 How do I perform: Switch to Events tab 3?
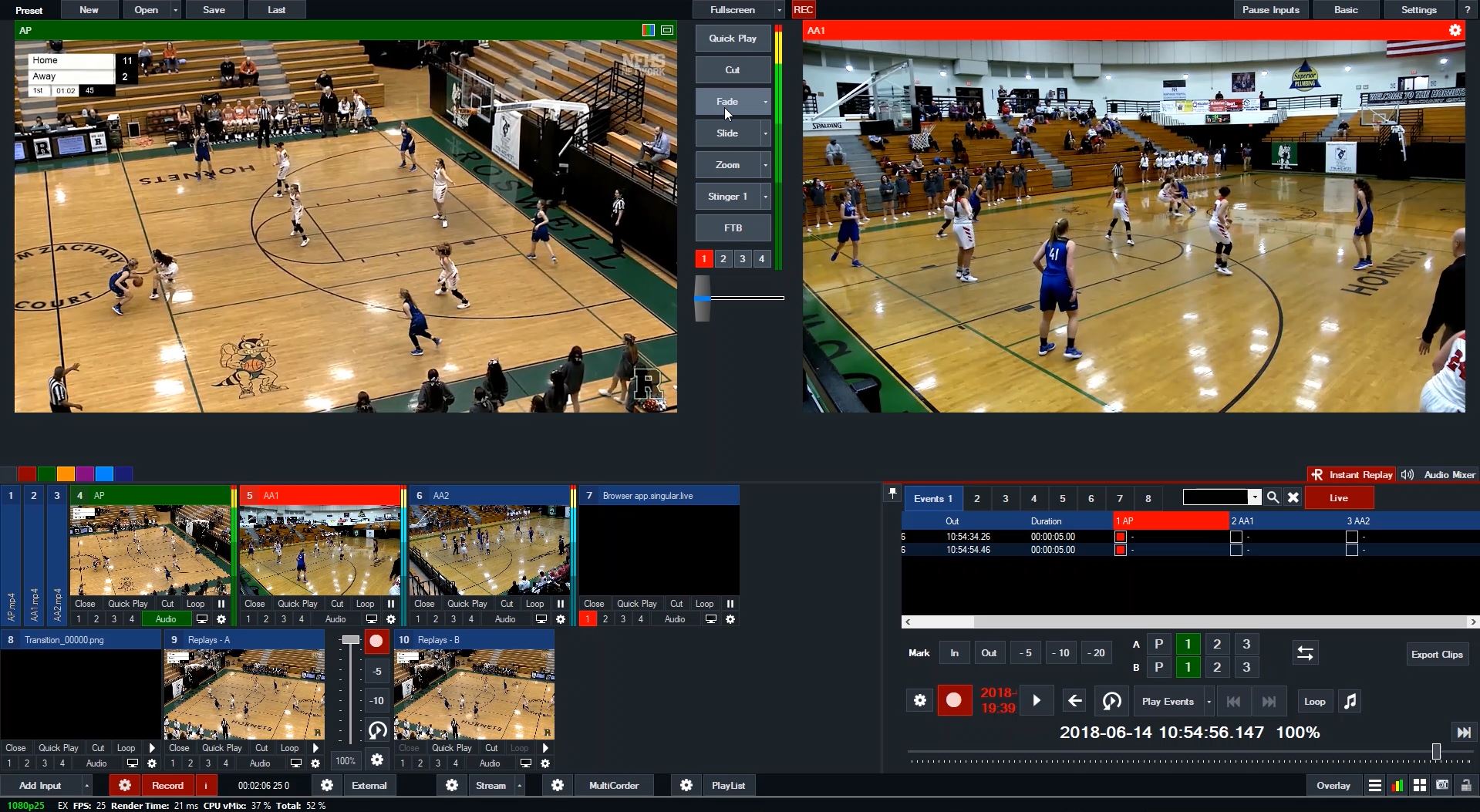click(x=1005, y=498)
